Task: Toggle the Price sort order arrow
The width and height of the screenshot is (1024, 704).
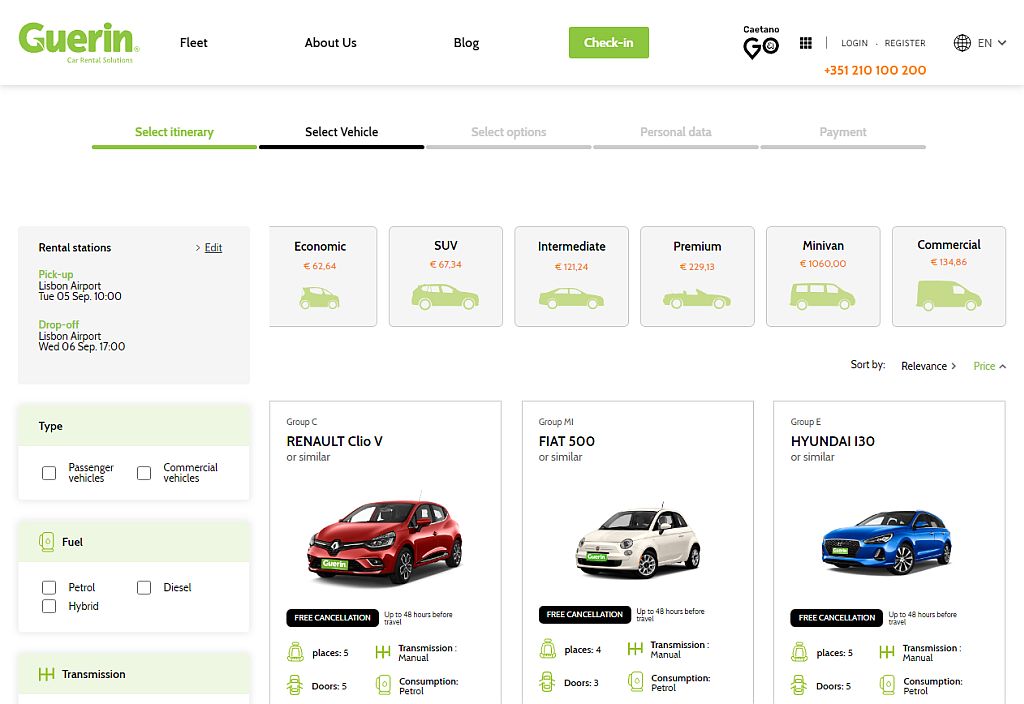Action: 1002,366
